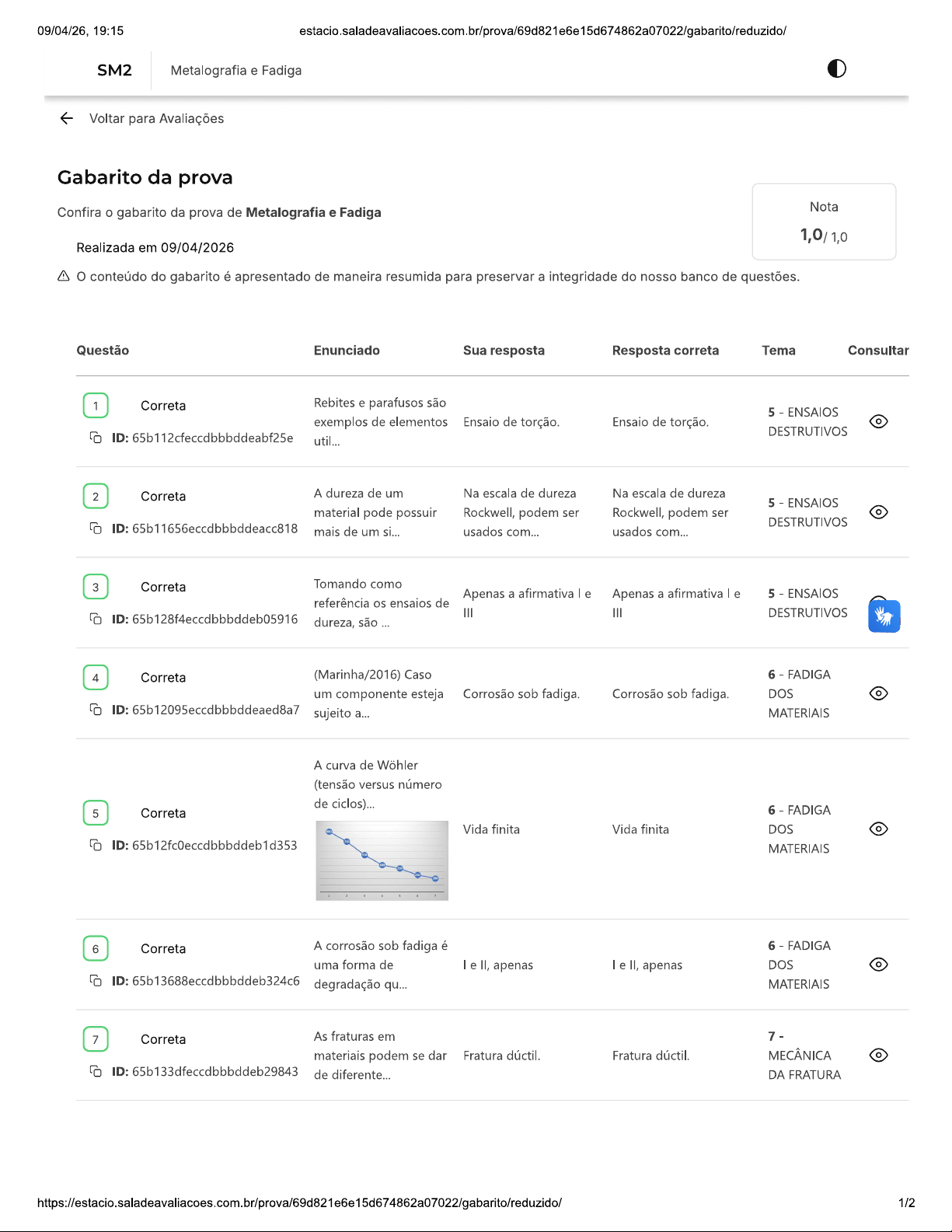Screen dimensions: 952x1232
Task: Copy the ID of question 4
Action: [x=96, y=710]
